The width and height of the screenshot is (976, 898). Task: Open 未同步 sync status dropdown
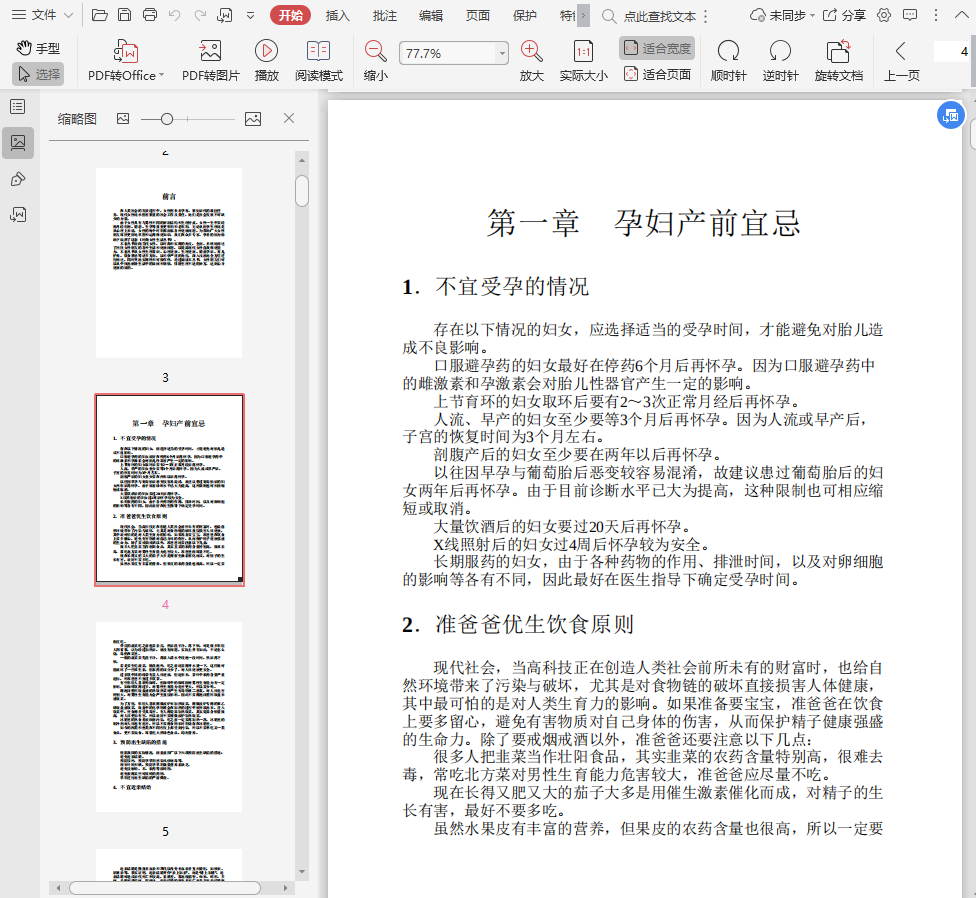tap(782, 16)
